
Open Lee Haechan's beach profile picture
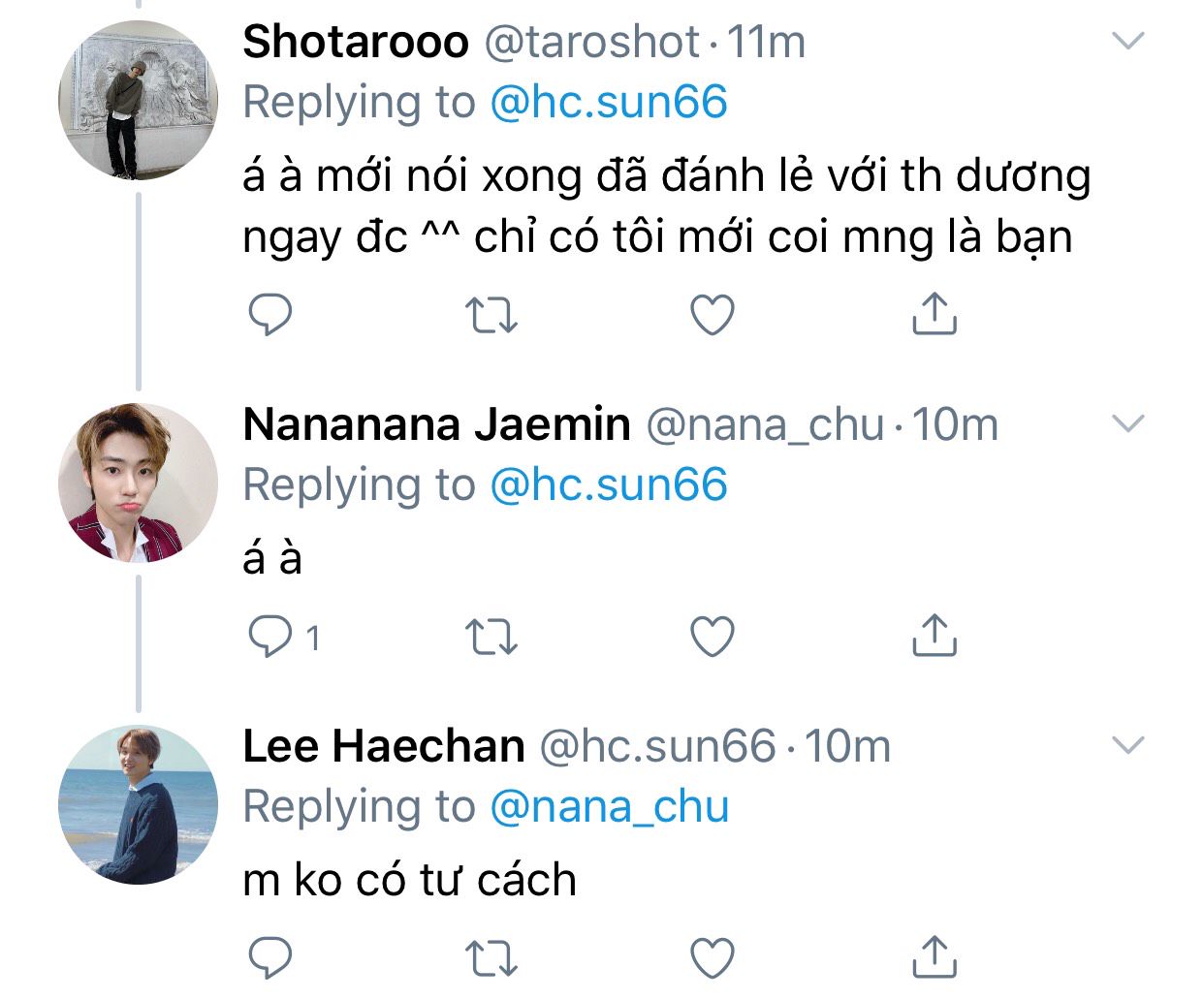(x=139, y=805)
